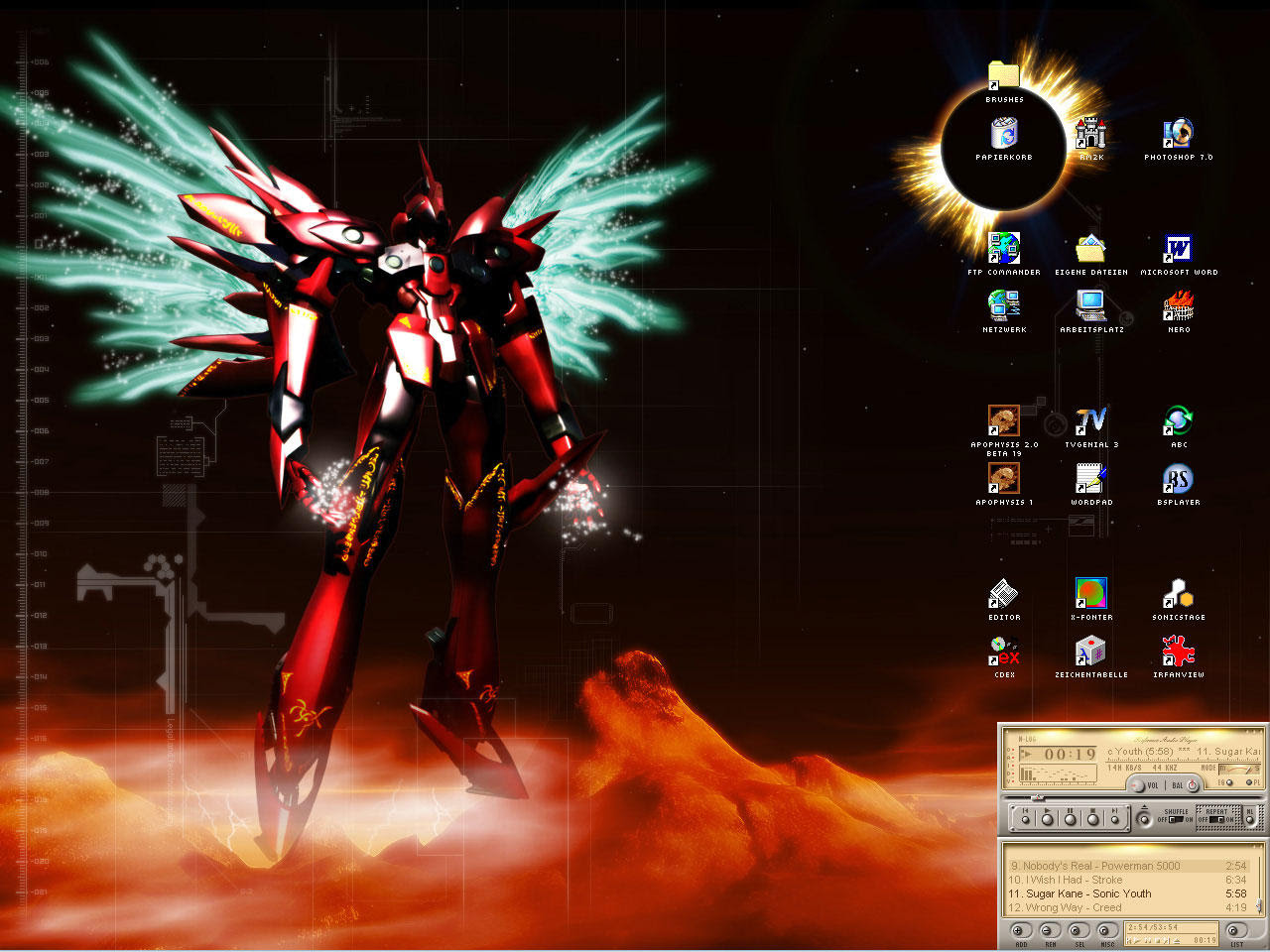Skip to next track in player

(1115, 819)
